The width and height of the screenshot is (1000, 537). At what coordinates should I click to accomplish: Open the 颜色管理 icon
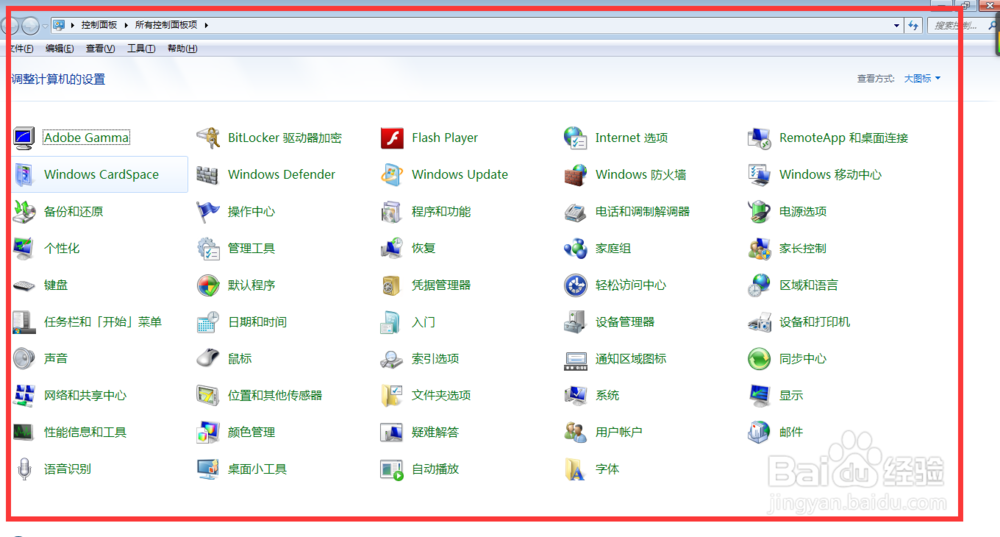tap(208, 432)
